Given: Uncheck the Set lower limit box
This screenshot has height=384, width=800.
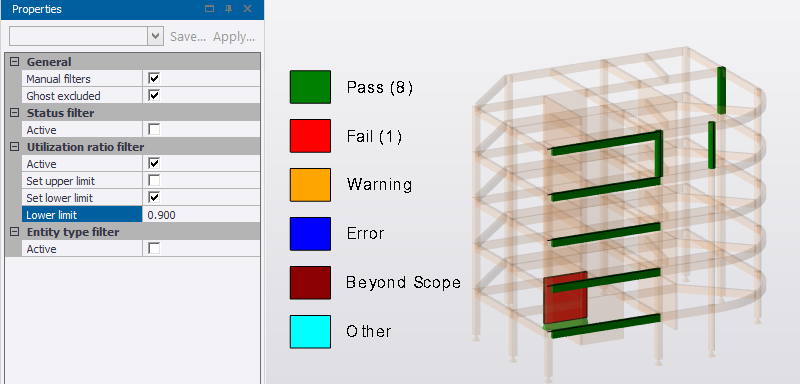Looking at the screenshot, I should tap(154, 197).
